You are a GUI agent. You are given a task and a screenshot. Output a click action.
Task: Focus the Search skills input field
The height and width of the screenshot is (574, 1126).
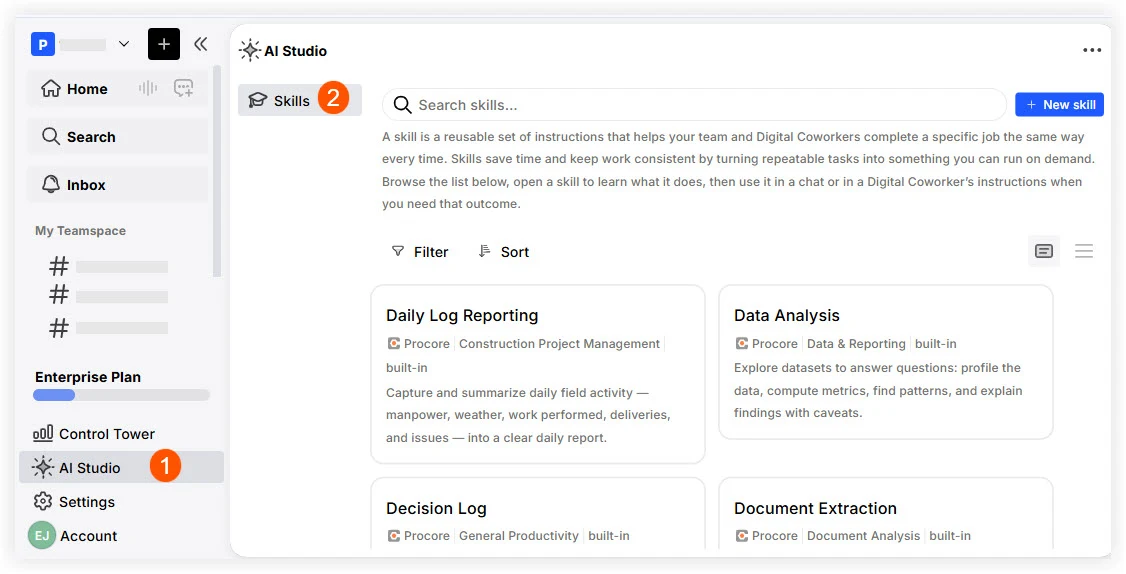click(694, 105)
